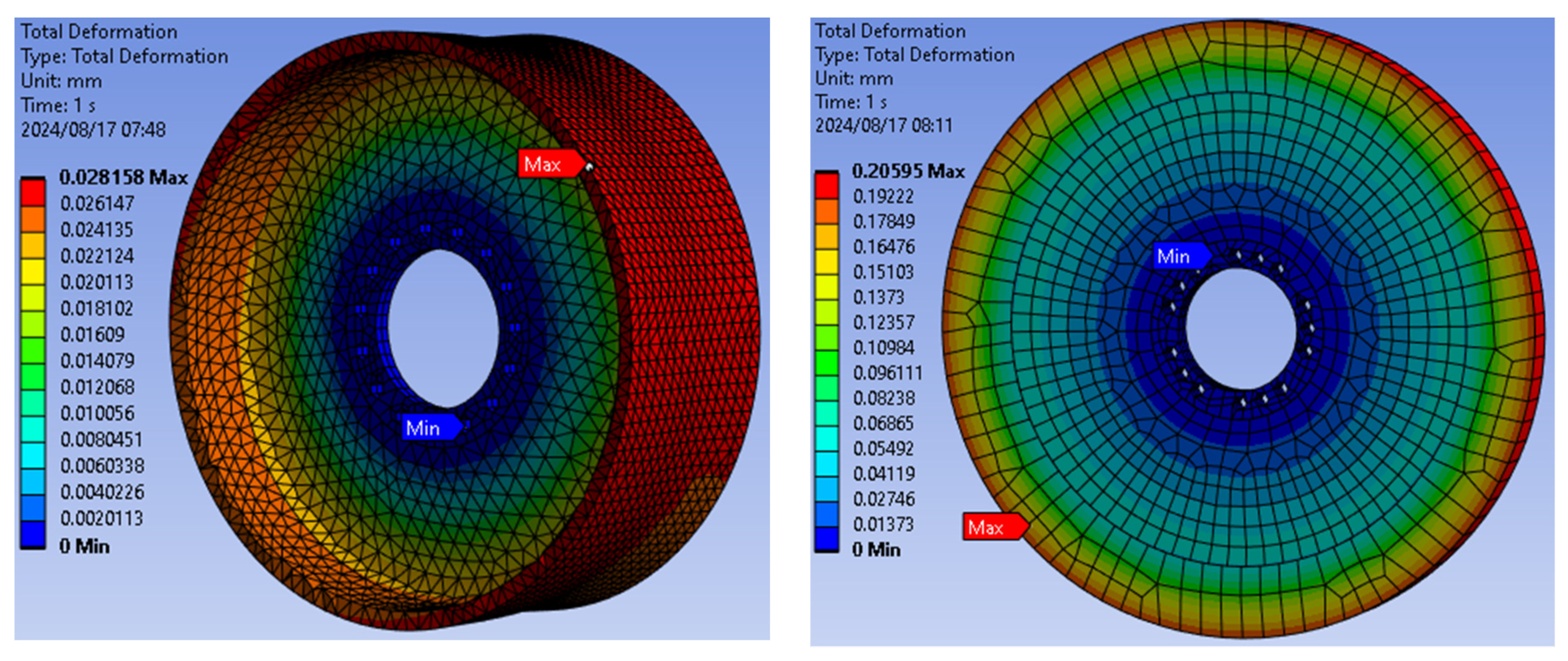Click the 2024/08/17 07:48 timestamp
This screenshot has height=661, width=1568.
click(x=93, y=129)
